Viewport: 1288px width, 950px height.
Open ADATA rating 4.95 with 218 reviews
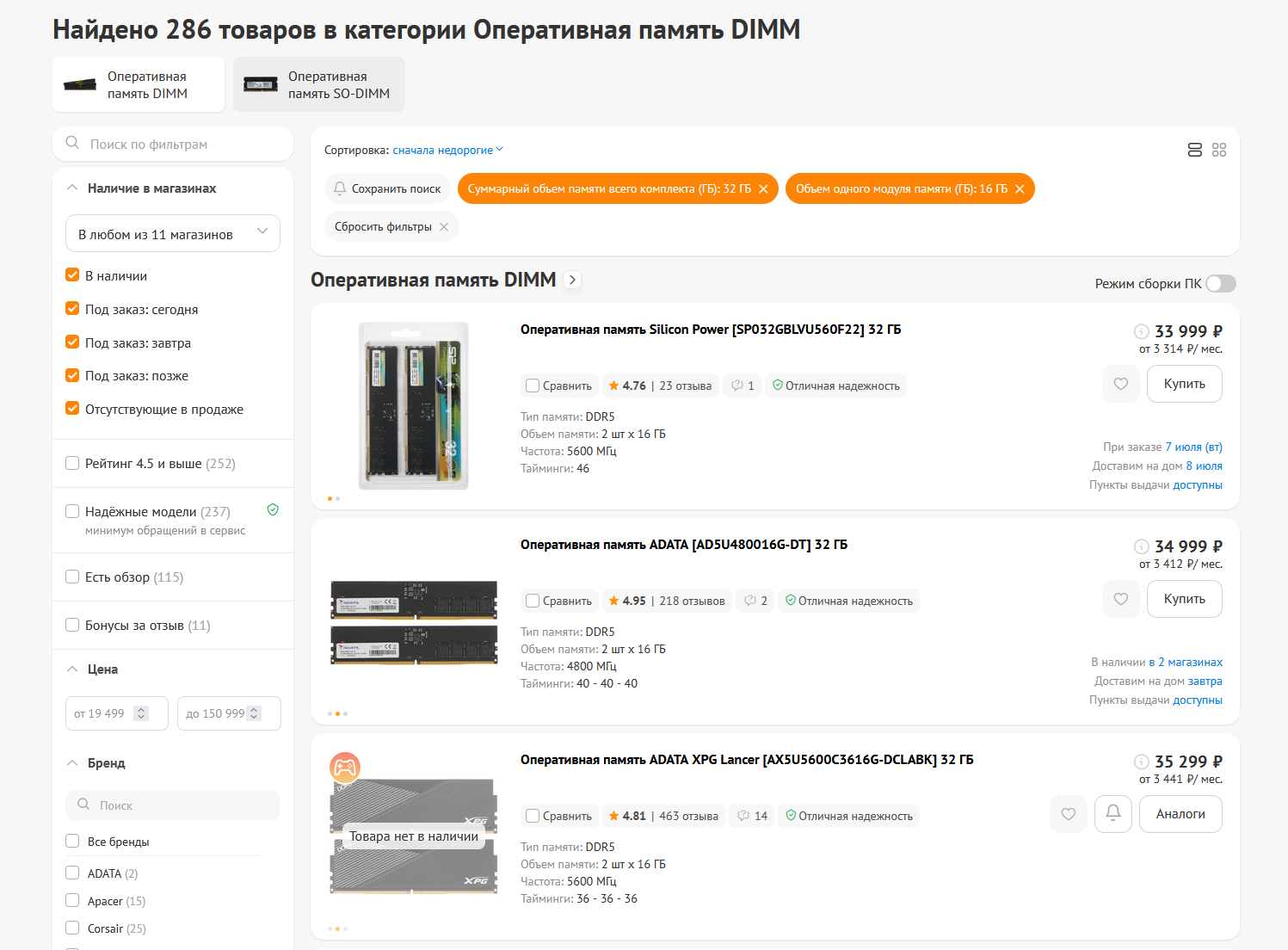pyautogui.click(x=667, y=601)
